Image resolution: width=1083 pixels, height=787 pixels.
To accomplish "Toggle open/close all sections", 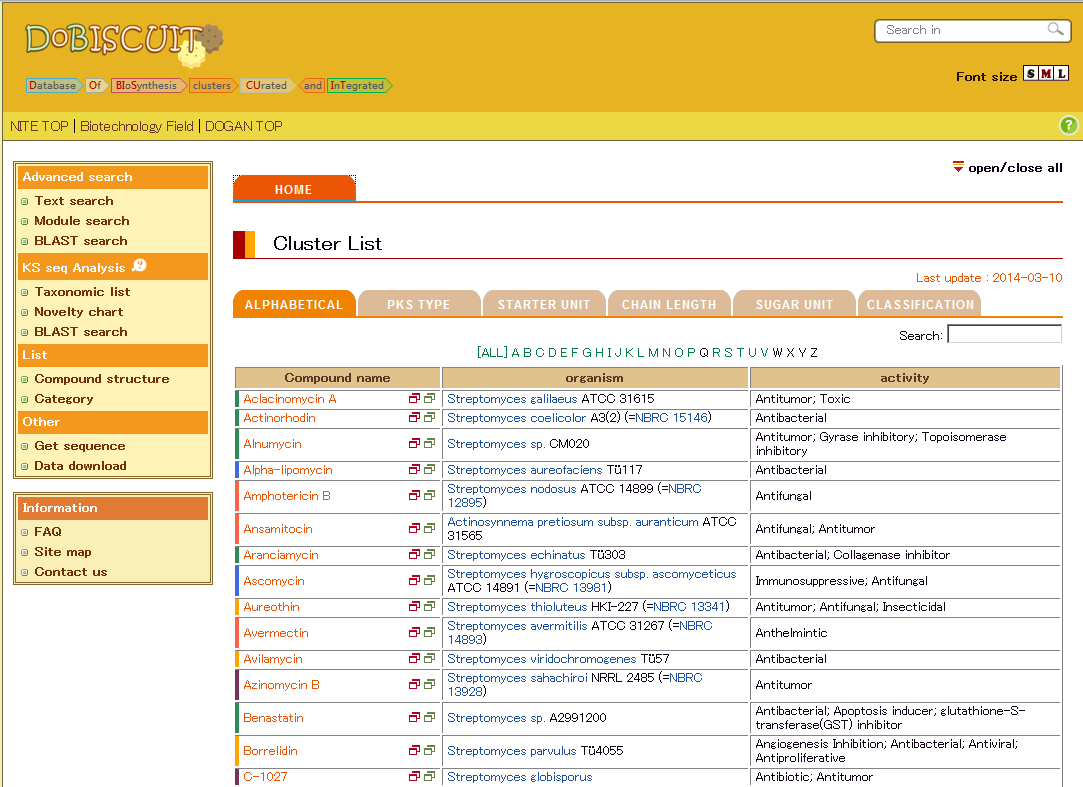I will [1008, 168].
